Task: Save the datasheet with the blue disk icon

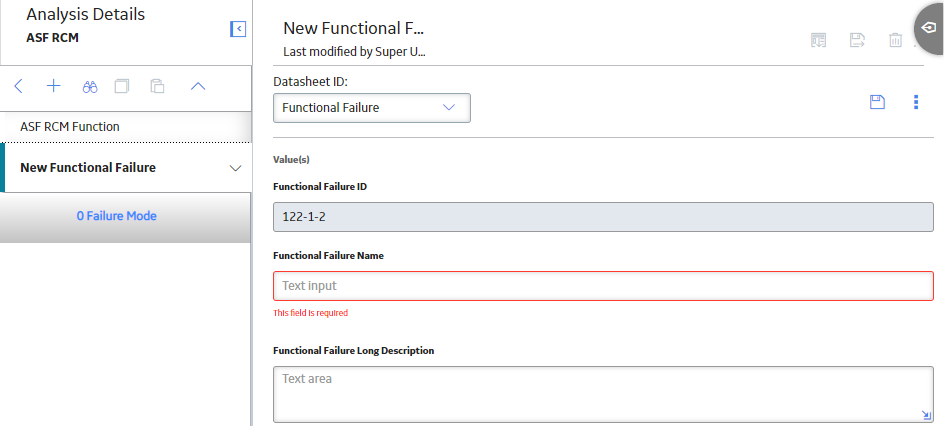Action: (x=877, y=102)
